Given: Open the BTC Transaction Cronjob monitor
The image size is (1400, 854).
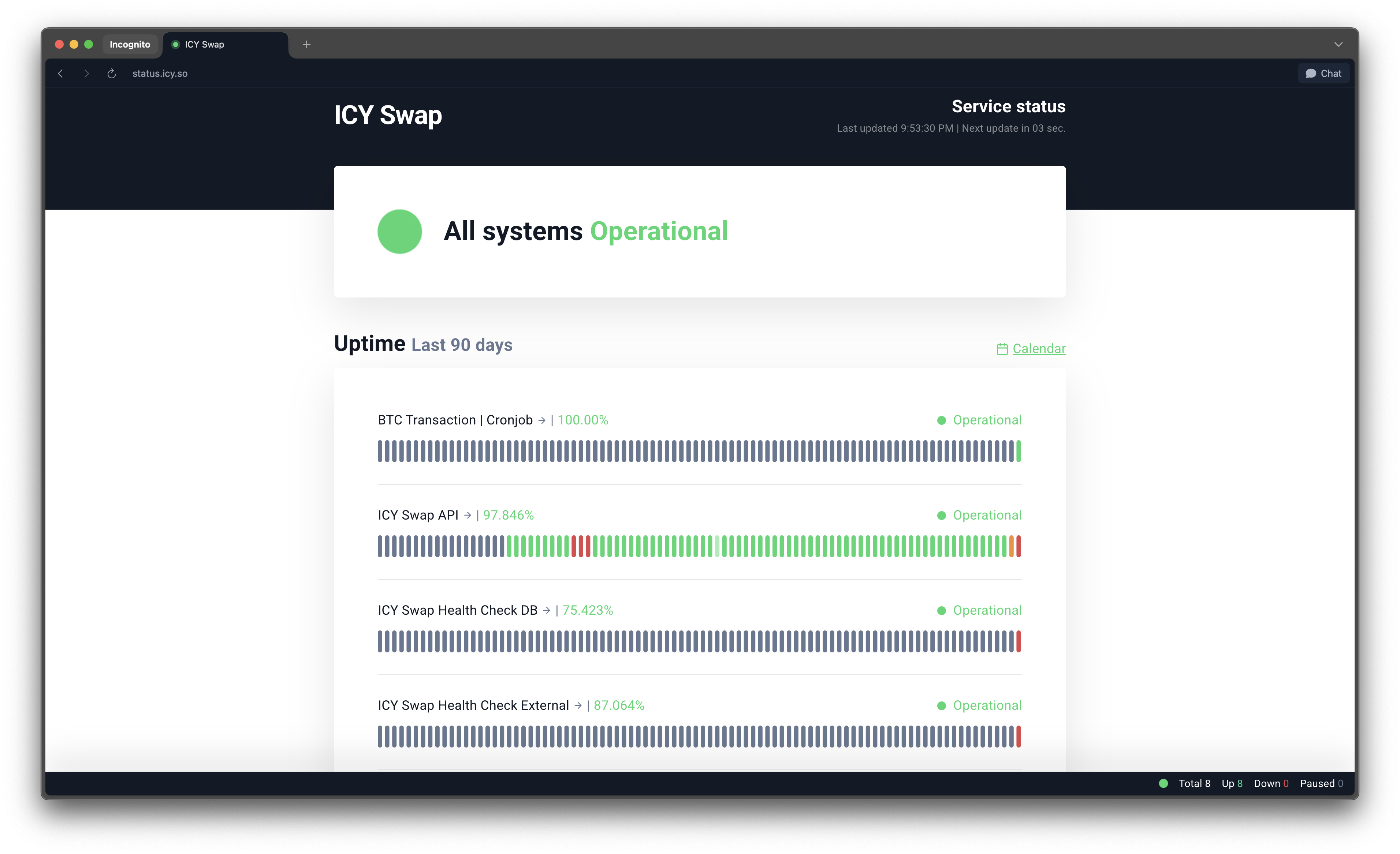Looking at the screenshot, I should 455,420.
